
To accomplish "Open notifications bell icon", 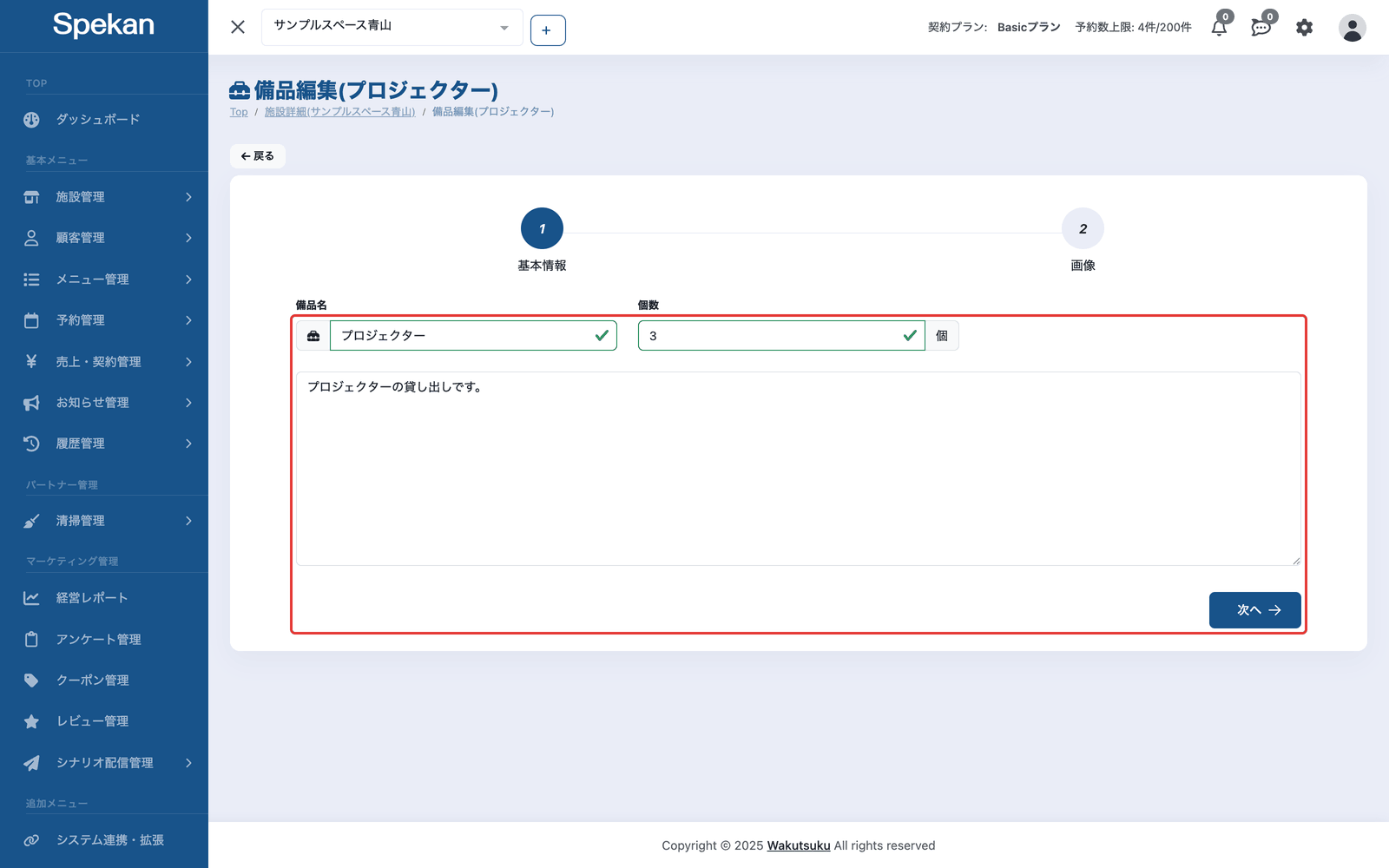I will pos(1220,27).
